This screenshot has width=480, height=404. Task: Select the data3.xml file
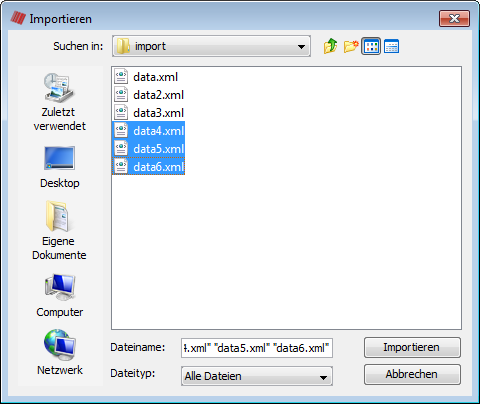(149, 113)
